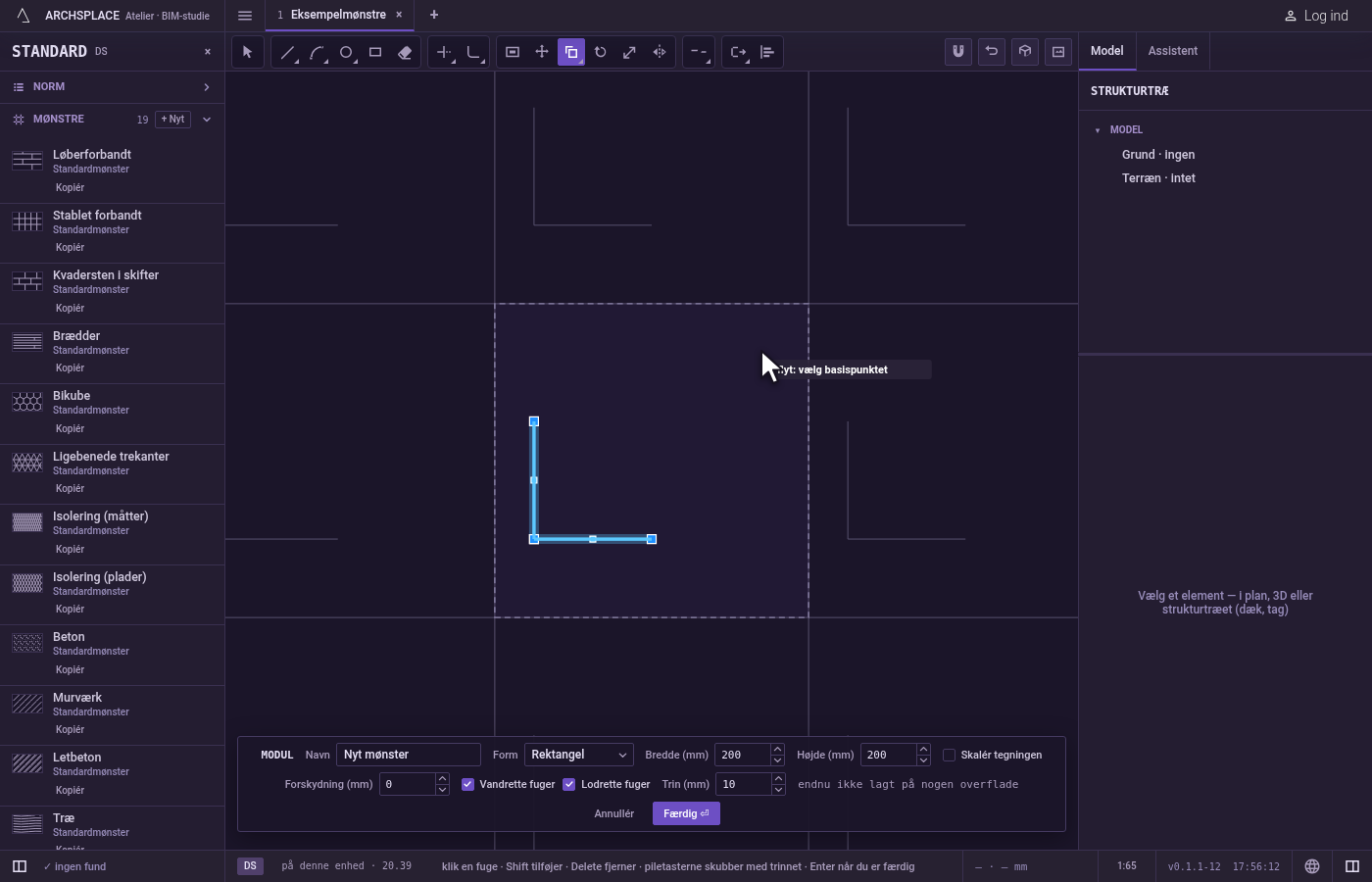
Task: Pick the line drawing tool
Action: [x=287, y=52]
